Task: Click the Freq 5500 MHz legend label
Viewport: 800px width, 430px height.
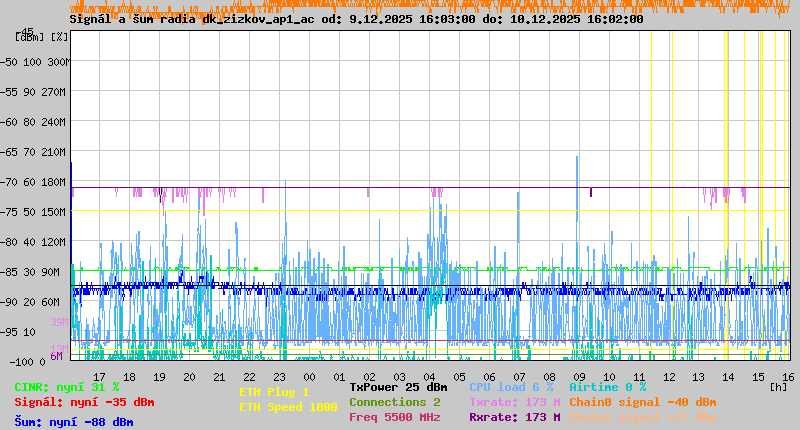Action: click(395, 417)
